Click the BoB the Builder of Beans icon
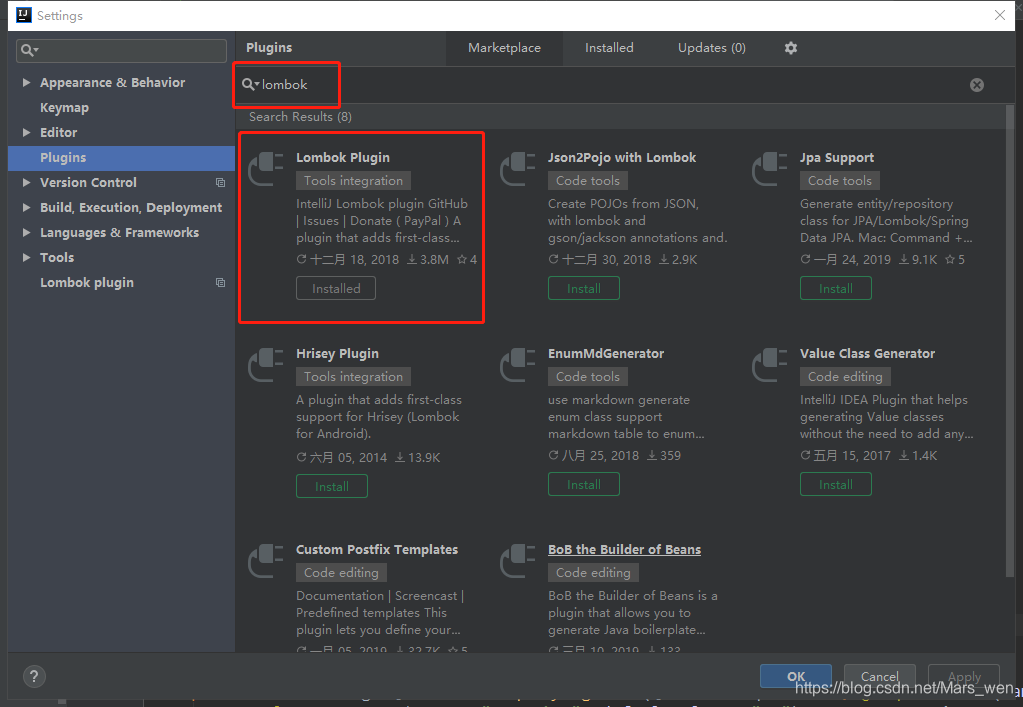1023x707 pixels. pos(517,561)
